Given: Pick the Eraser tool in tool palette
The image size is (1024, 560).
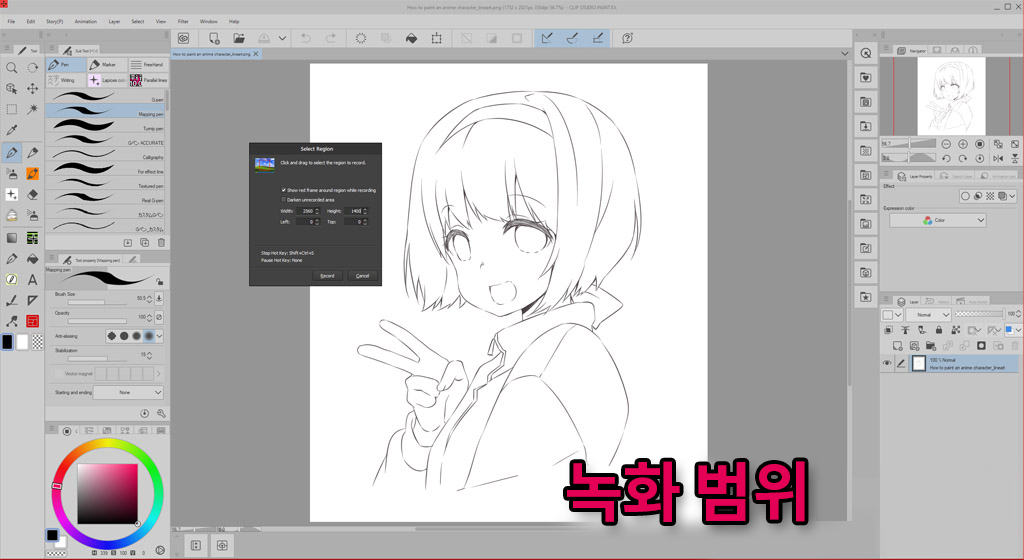Looking at the screenshot, I should point(33,195).
